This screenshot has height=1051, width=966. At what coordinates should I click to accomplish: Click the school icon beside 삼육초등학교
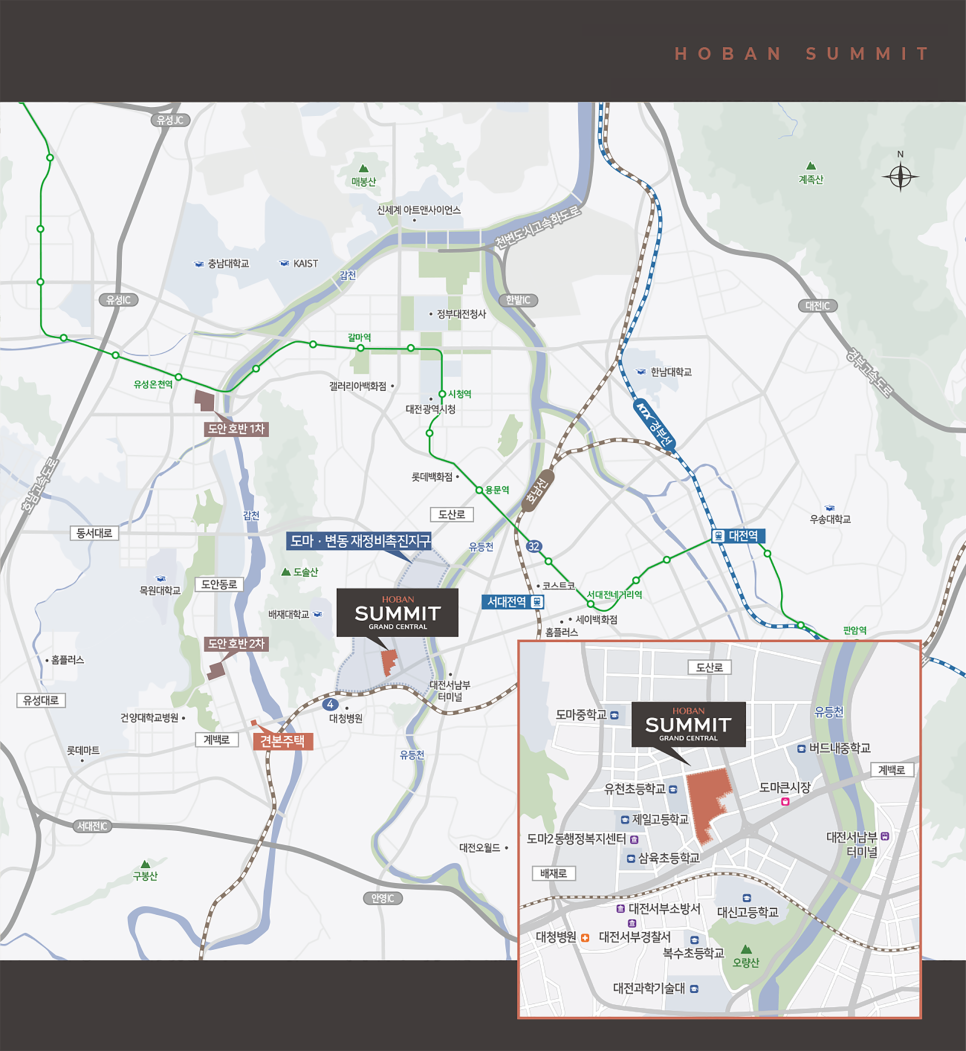(631, 859)
